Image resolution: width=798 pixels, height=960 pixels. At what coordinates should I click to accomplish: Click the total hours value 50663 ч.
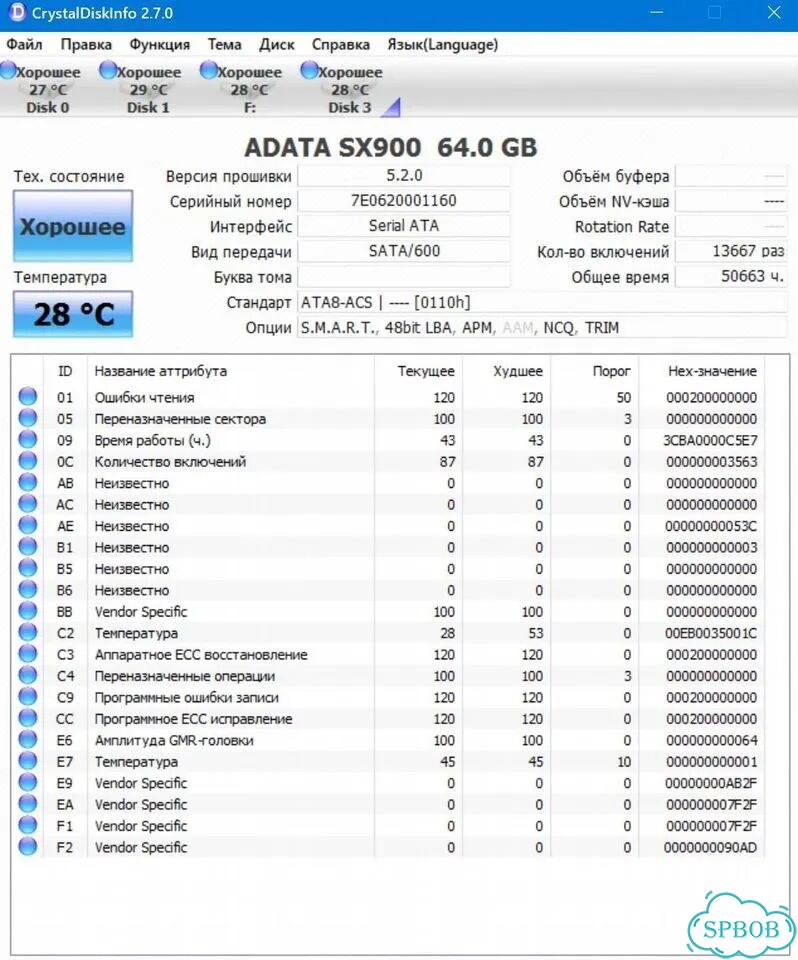tap(731, 276)
